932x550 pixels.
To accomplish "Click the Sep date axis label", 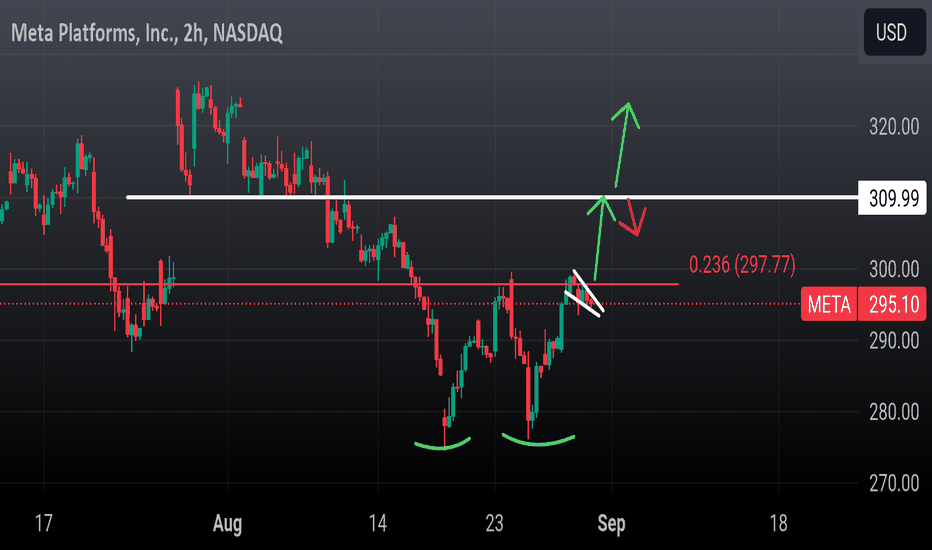I will point(612,524).
